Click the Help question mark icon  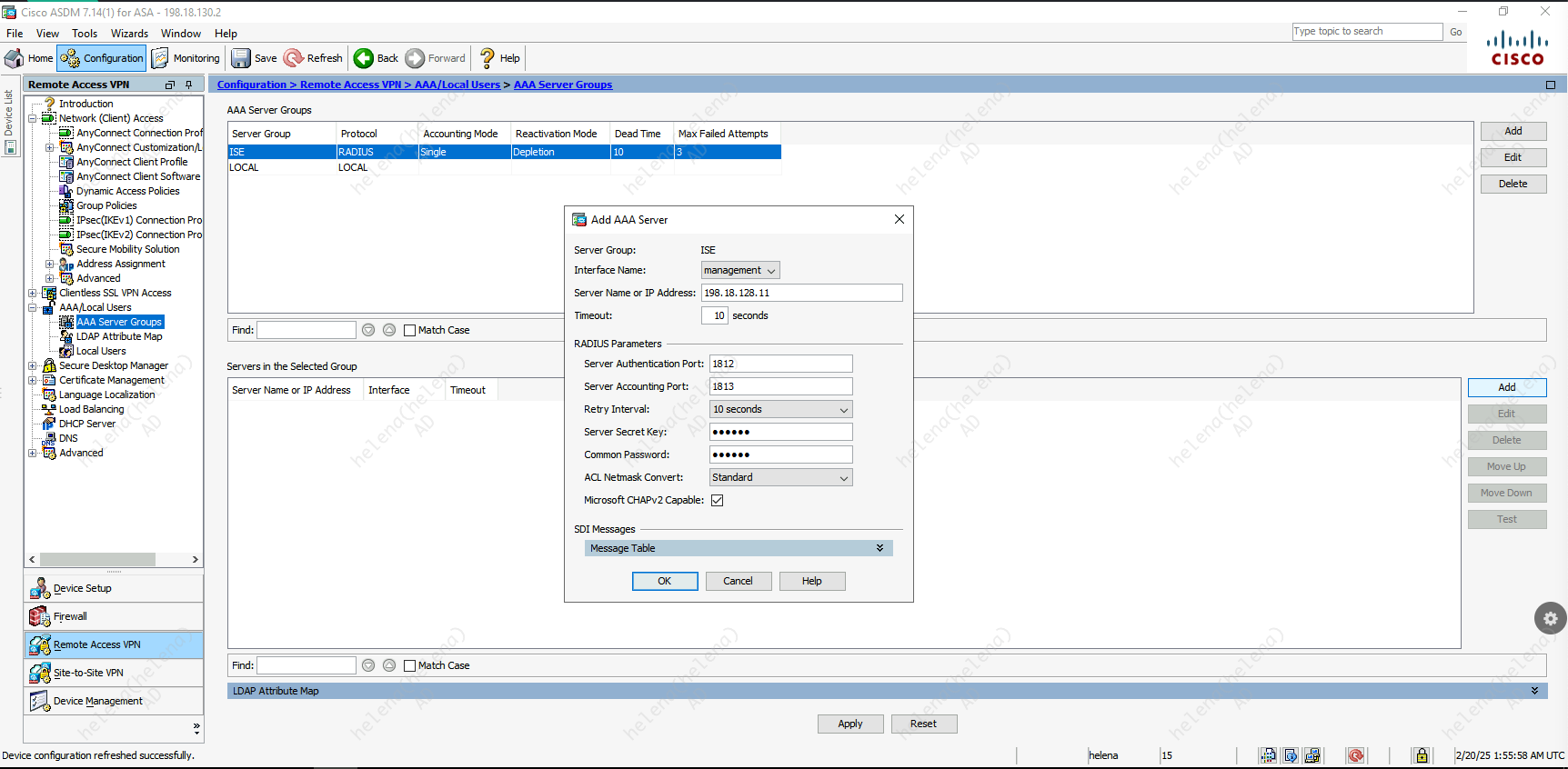coord(487,58)
